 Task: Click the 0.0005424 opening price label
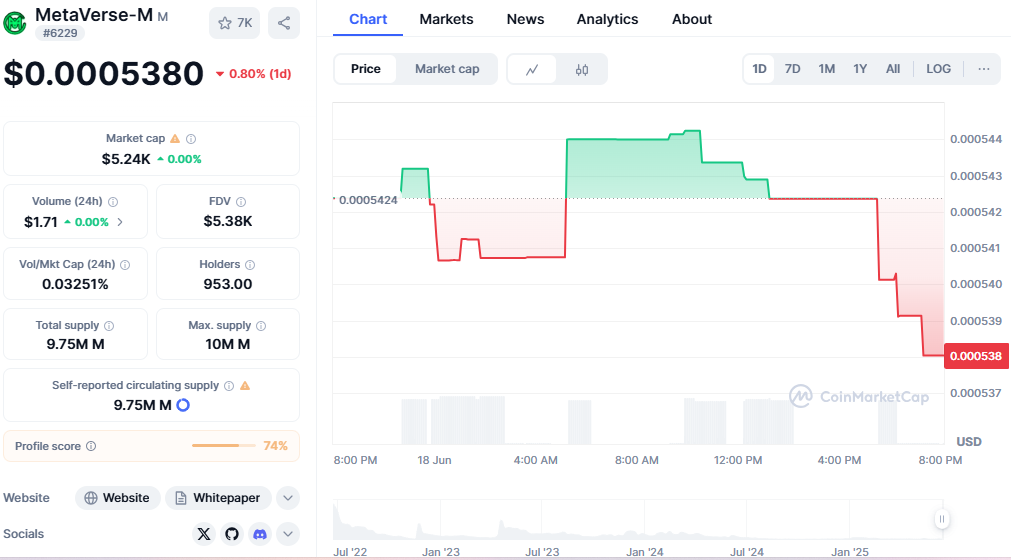click(368, 200)
